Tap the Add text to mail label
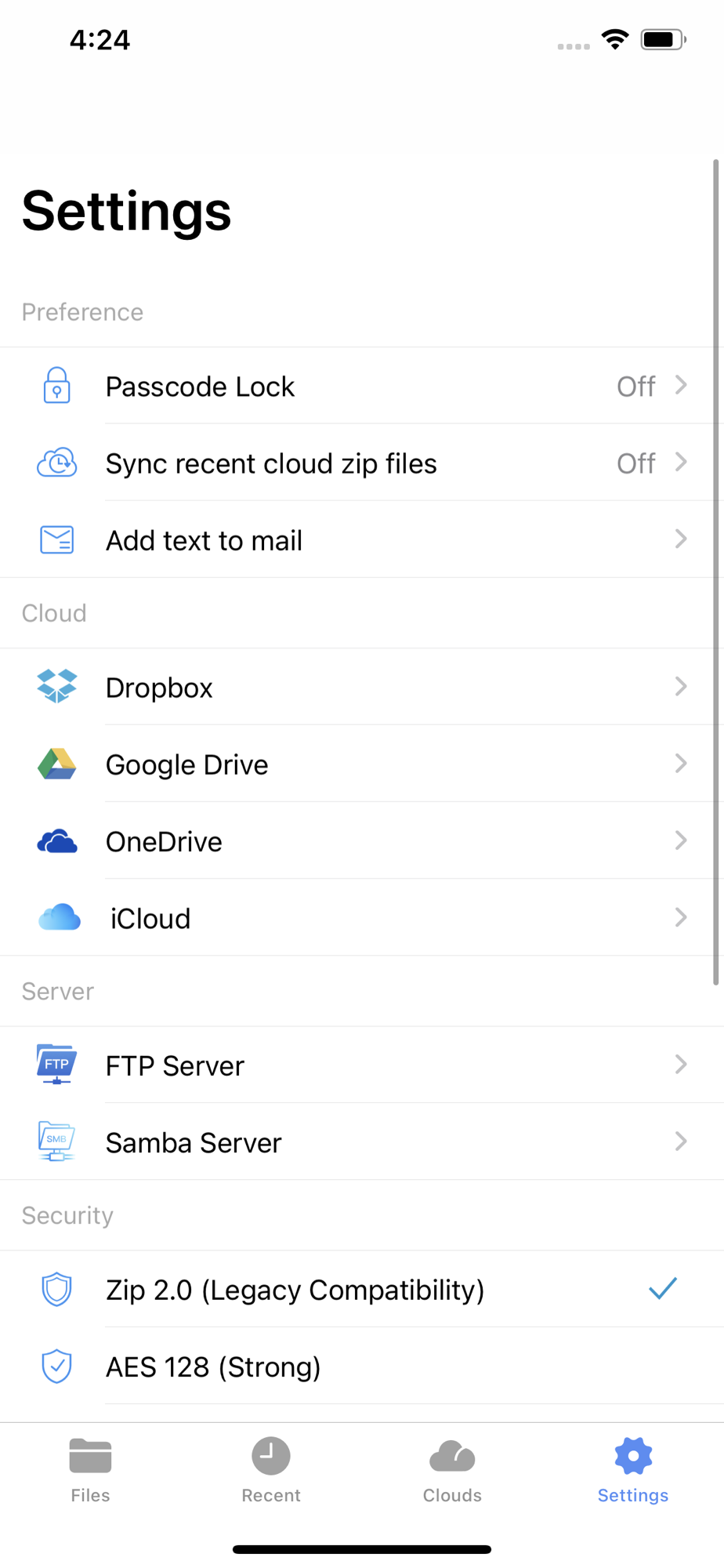The image size is (724, 1568). (204, 541)
